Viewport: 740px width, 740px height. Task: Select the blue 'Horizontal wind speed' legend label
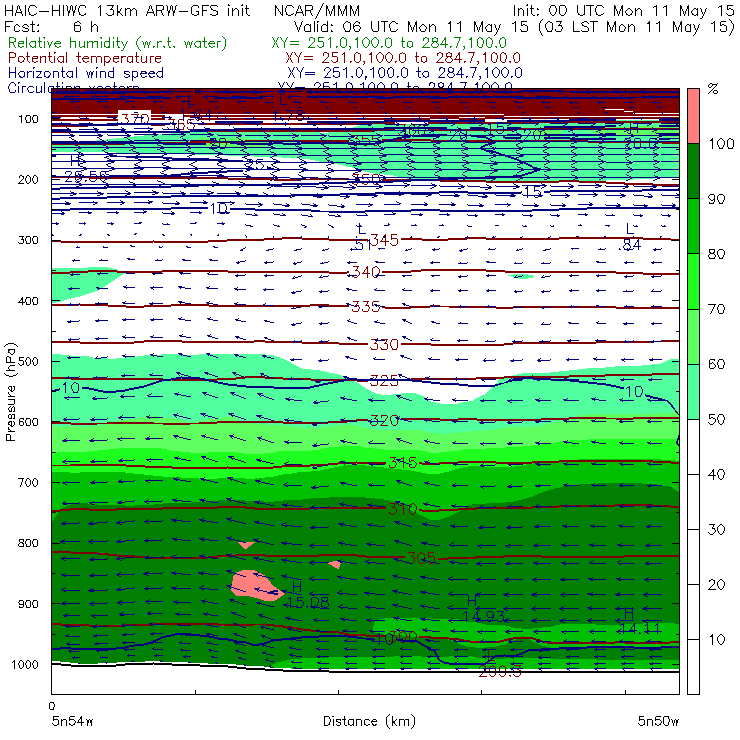pyautogui.click(x=85, y=73)
